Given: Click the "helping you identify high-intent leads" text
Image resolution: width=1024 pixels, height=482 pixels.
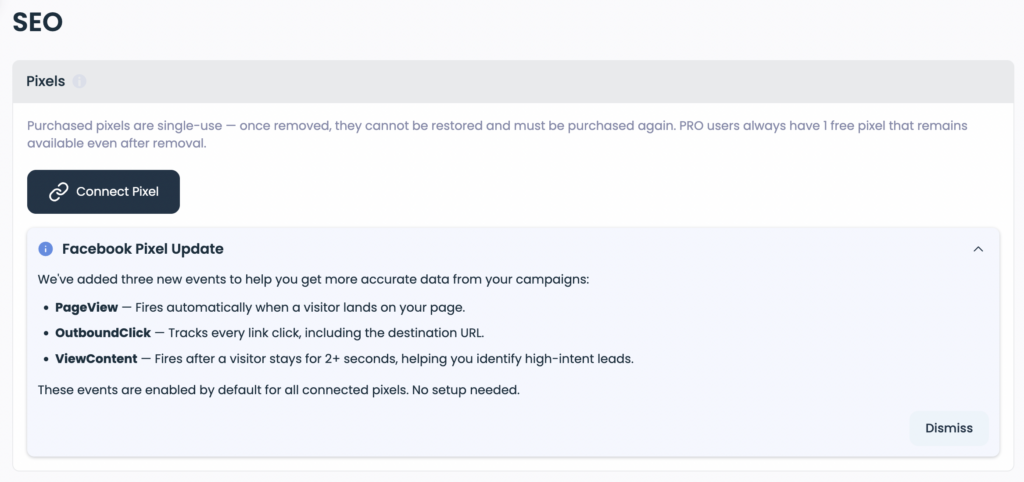Looking at the screenshot, I should click(x=540, y=359).
